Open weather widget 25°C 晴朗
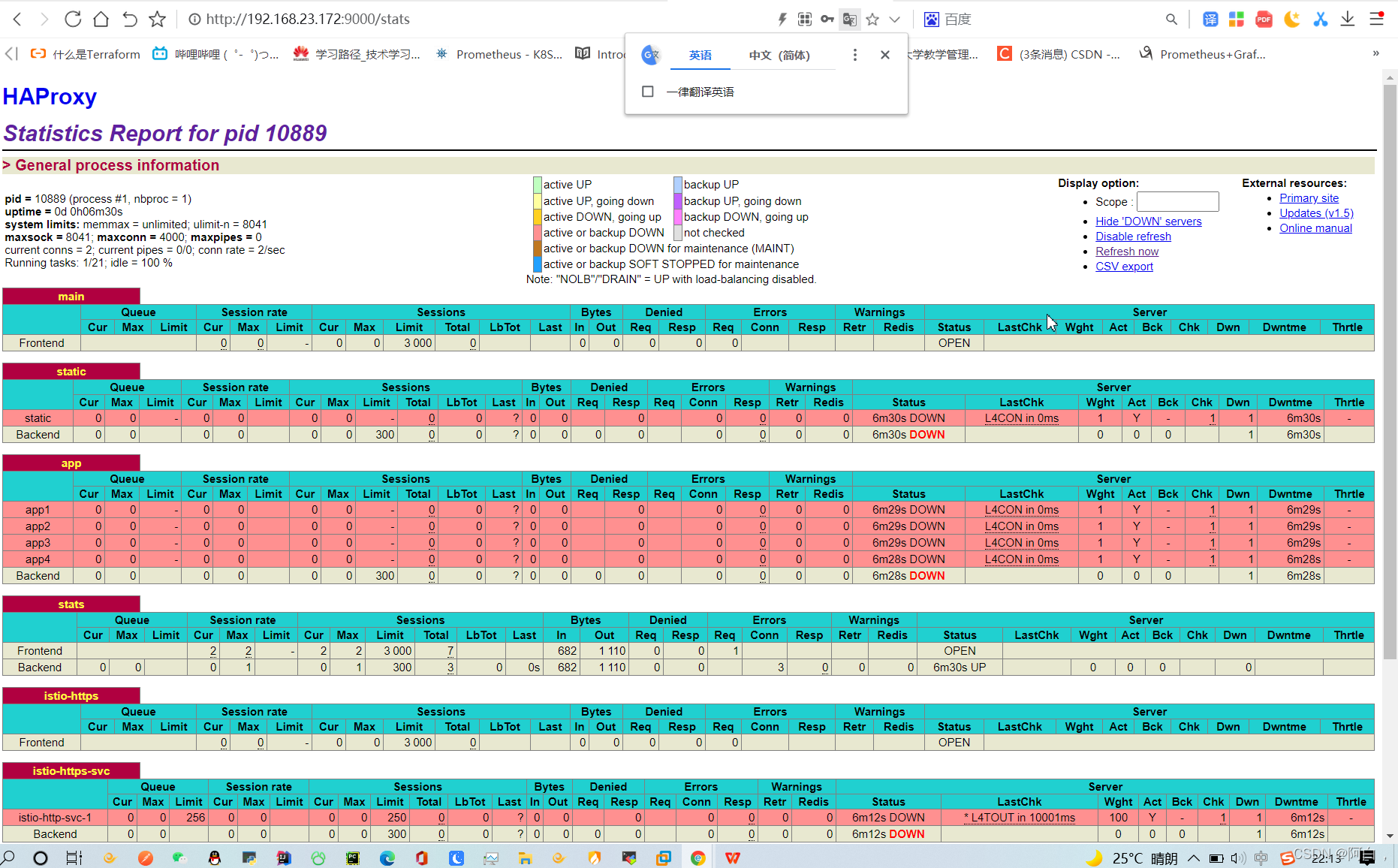This screenshot has width=1398, height=868. 1132,857
